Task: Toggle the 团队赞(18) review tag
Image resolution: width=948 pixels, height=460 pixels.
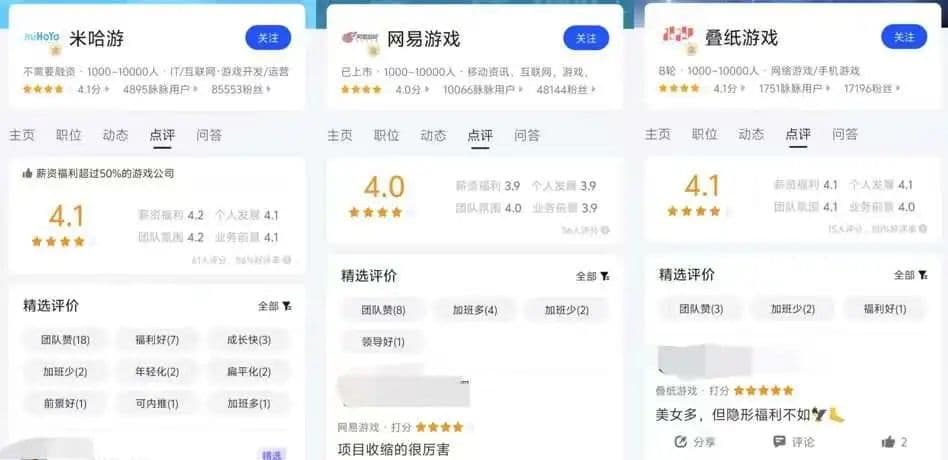Action: 65,340
